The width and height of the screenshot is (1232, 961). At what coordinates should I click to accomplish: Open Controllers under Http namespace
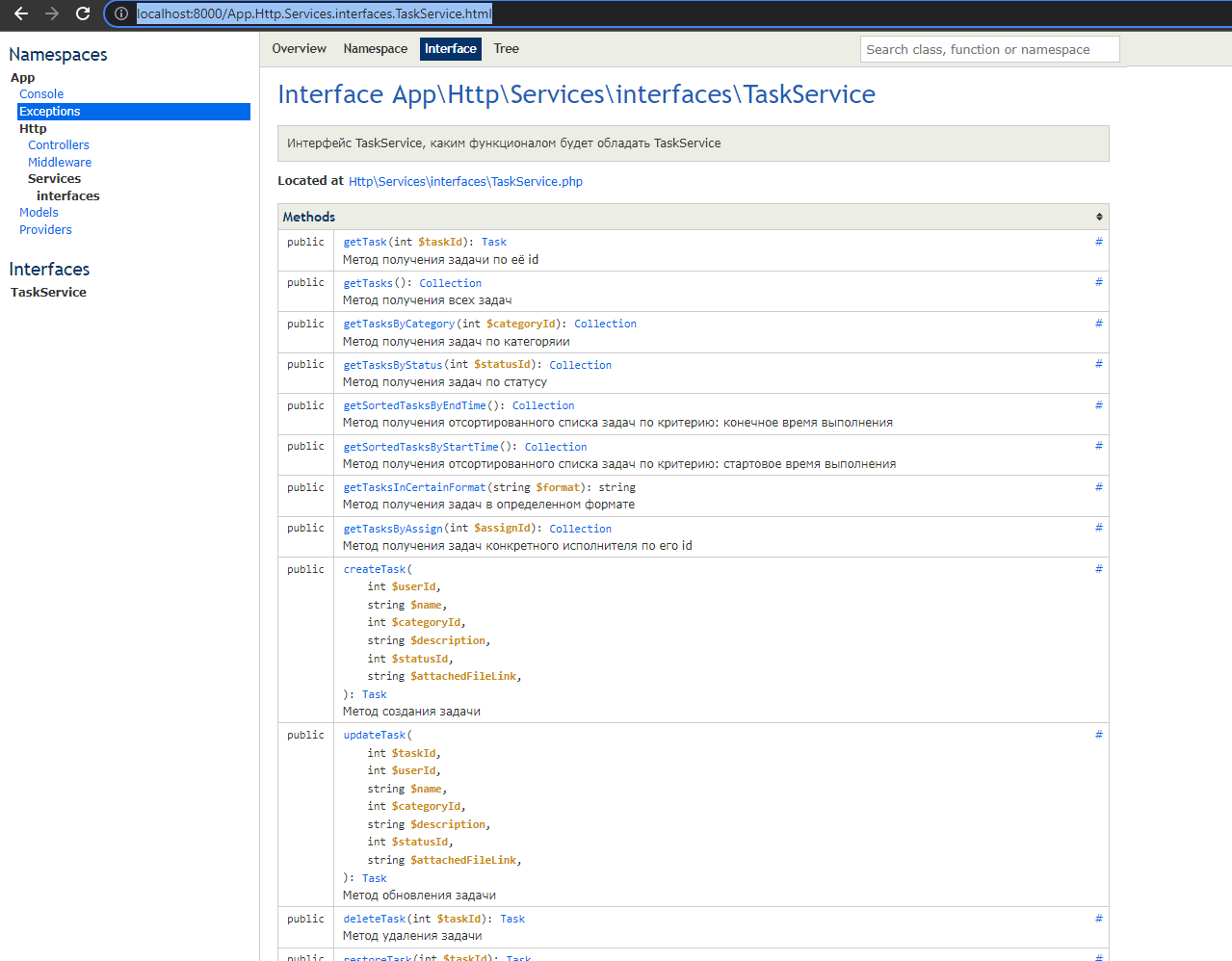tap(58, 144)
